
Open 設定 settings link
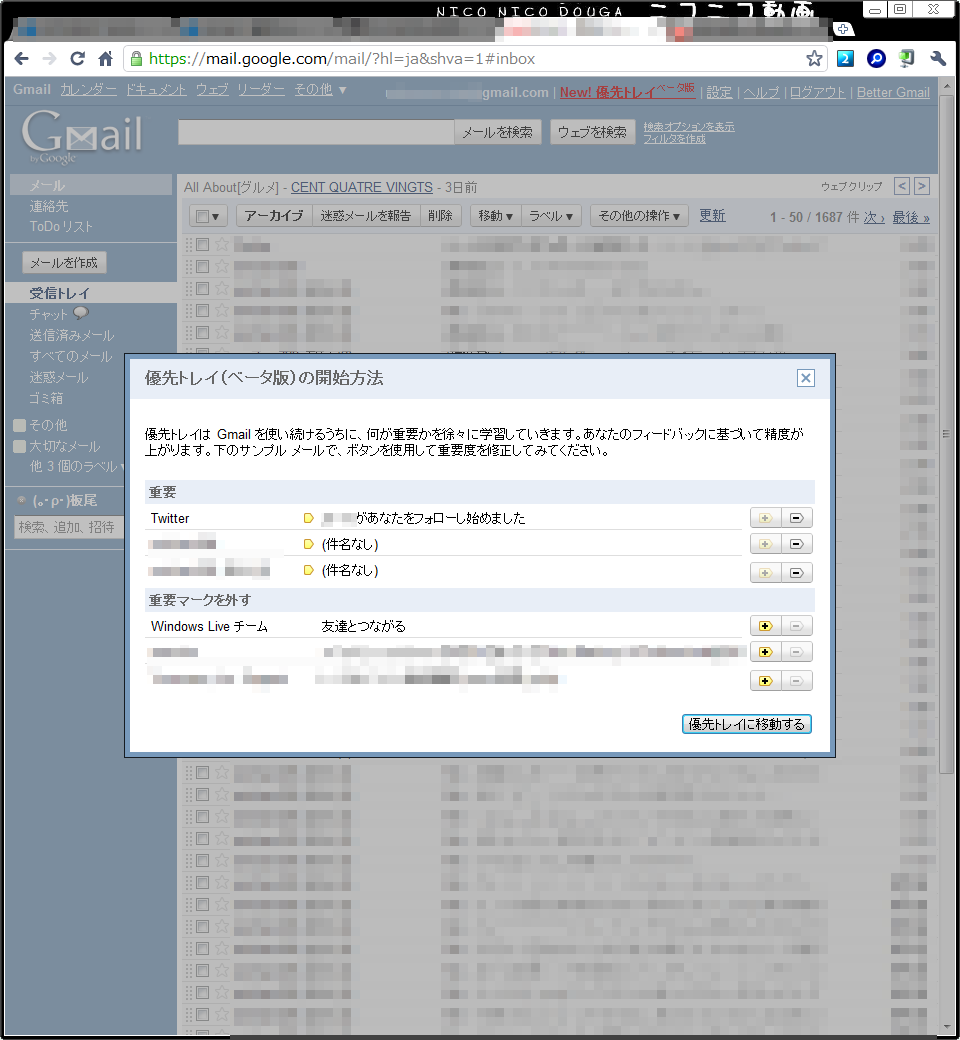[719, 92]
